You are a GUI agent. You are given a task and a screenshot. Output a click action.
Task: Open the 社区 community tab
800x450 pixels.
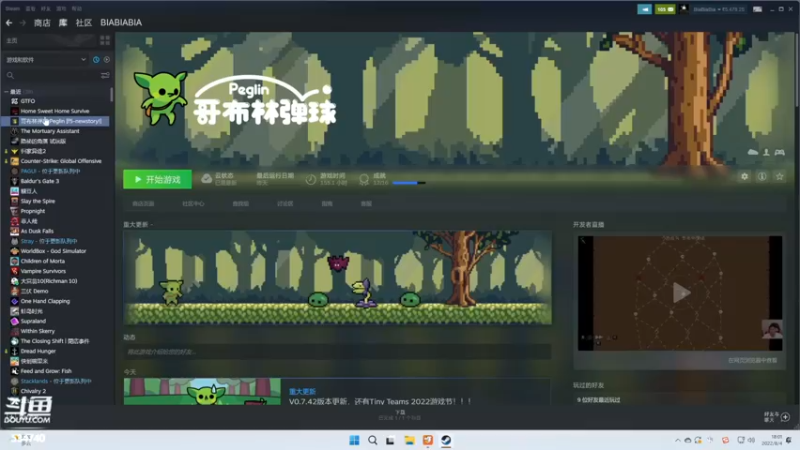click(84, 22)
